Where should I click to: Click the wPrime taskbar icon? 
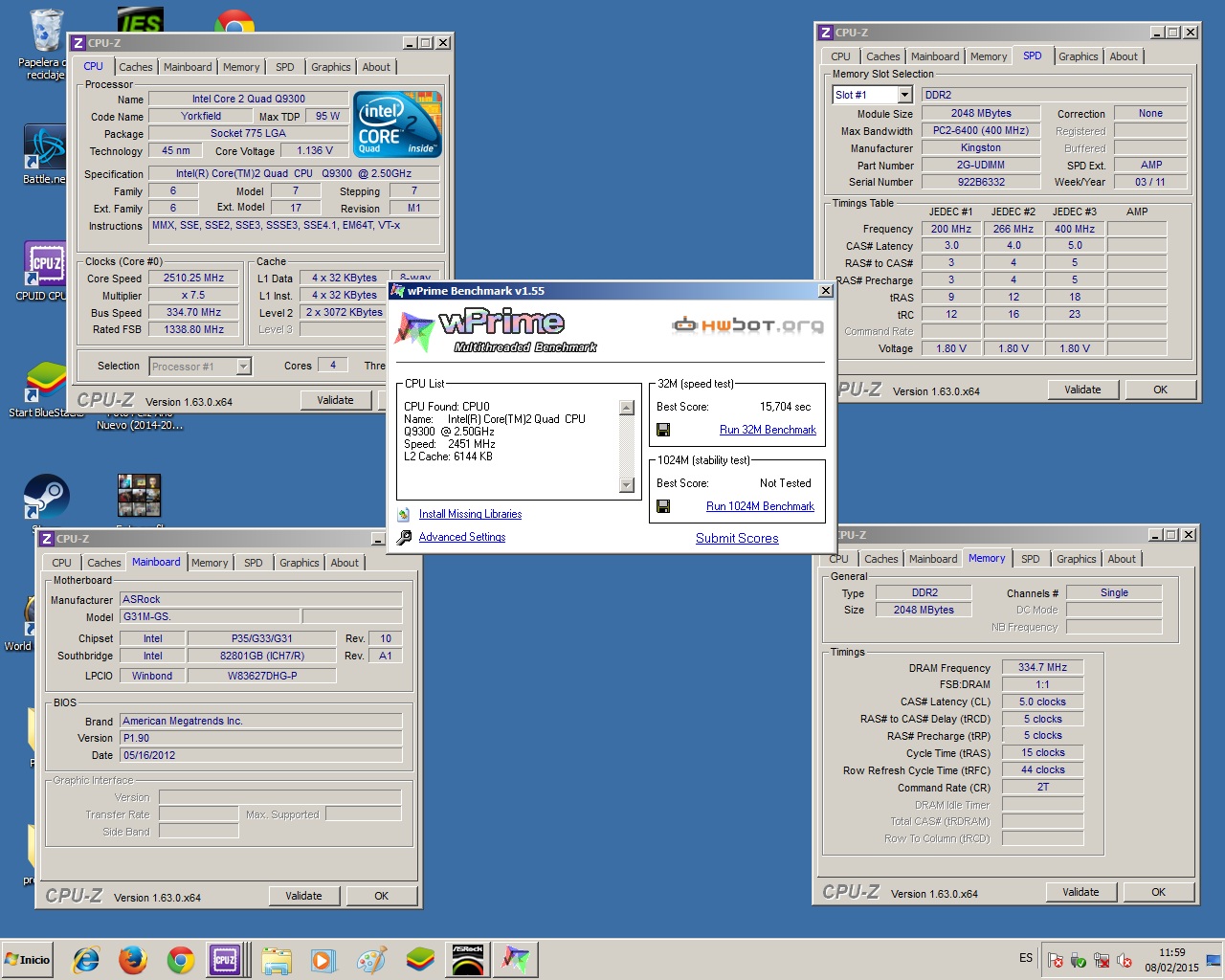coord(516,959)
